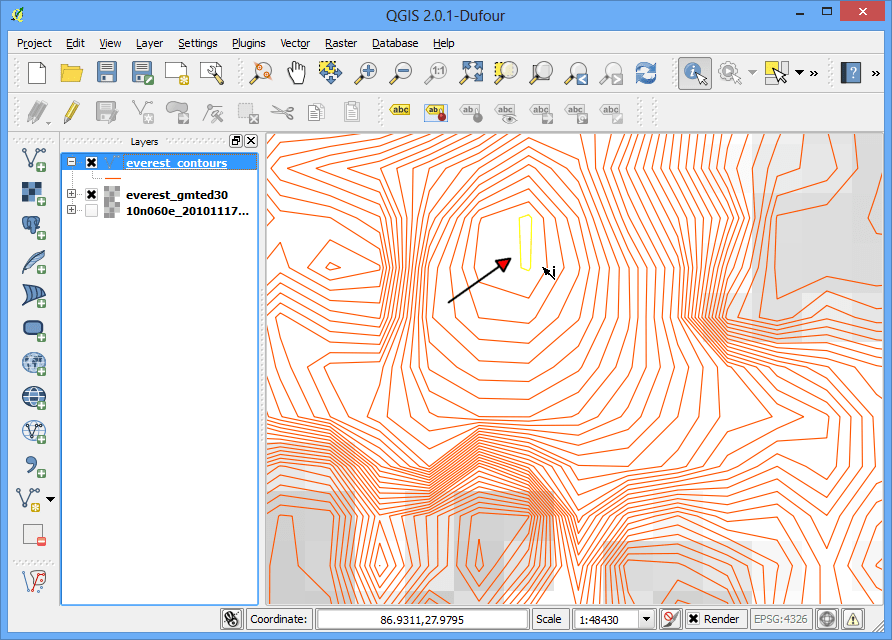This screenshot has width=892, height=640.
Task: Refresh the map canvas
Action: pyautogui.click(x=645, y=73)
